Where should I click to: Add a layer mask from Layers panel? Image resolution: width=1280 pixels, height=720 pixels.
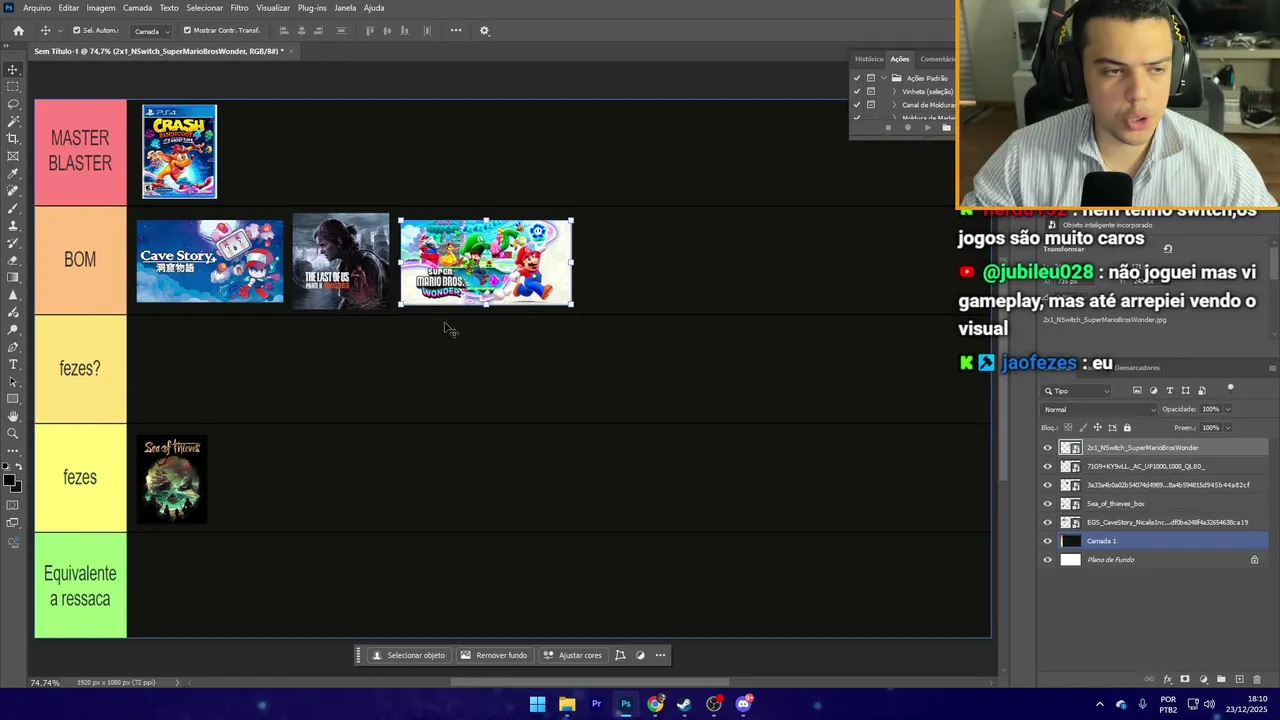[1185, 680]
